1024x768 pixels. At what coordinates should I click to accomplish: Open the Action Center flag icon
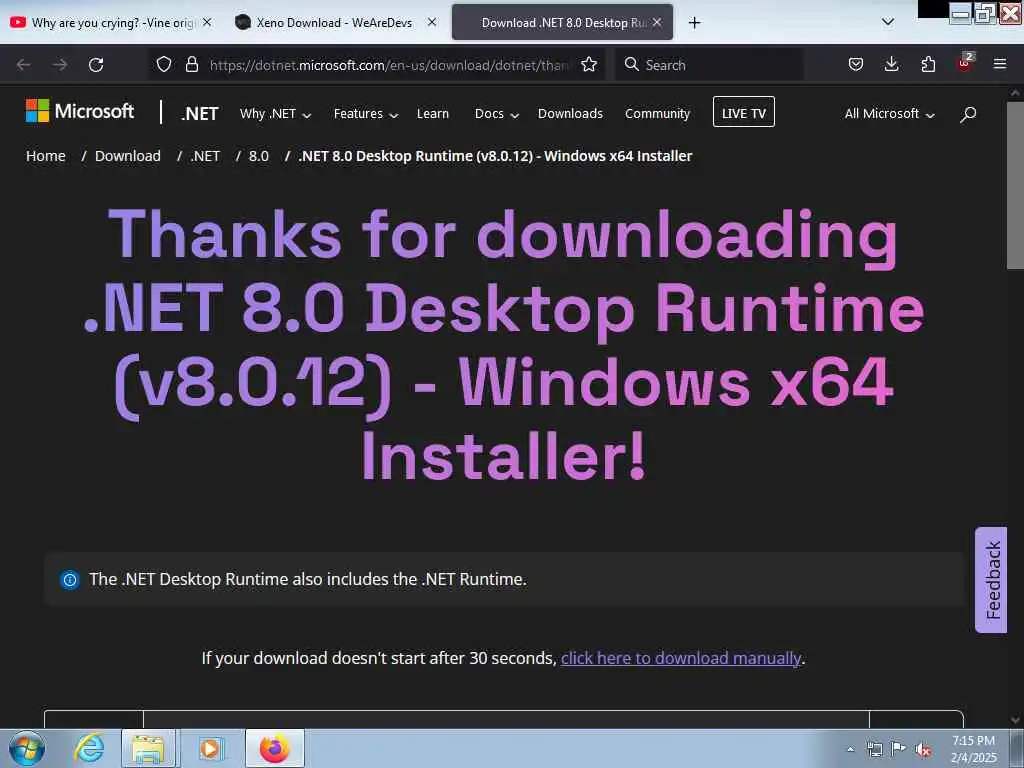899,749
